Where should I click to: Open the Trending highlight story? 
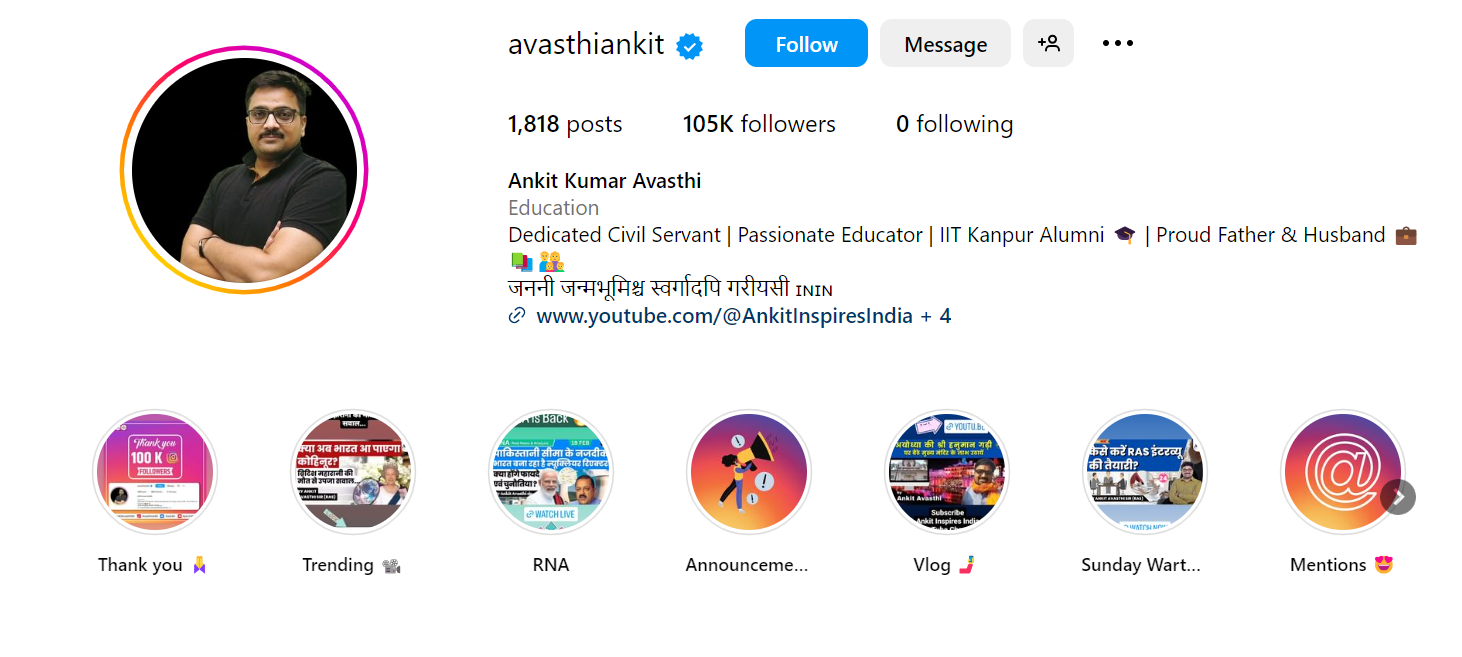coord(353,472)
